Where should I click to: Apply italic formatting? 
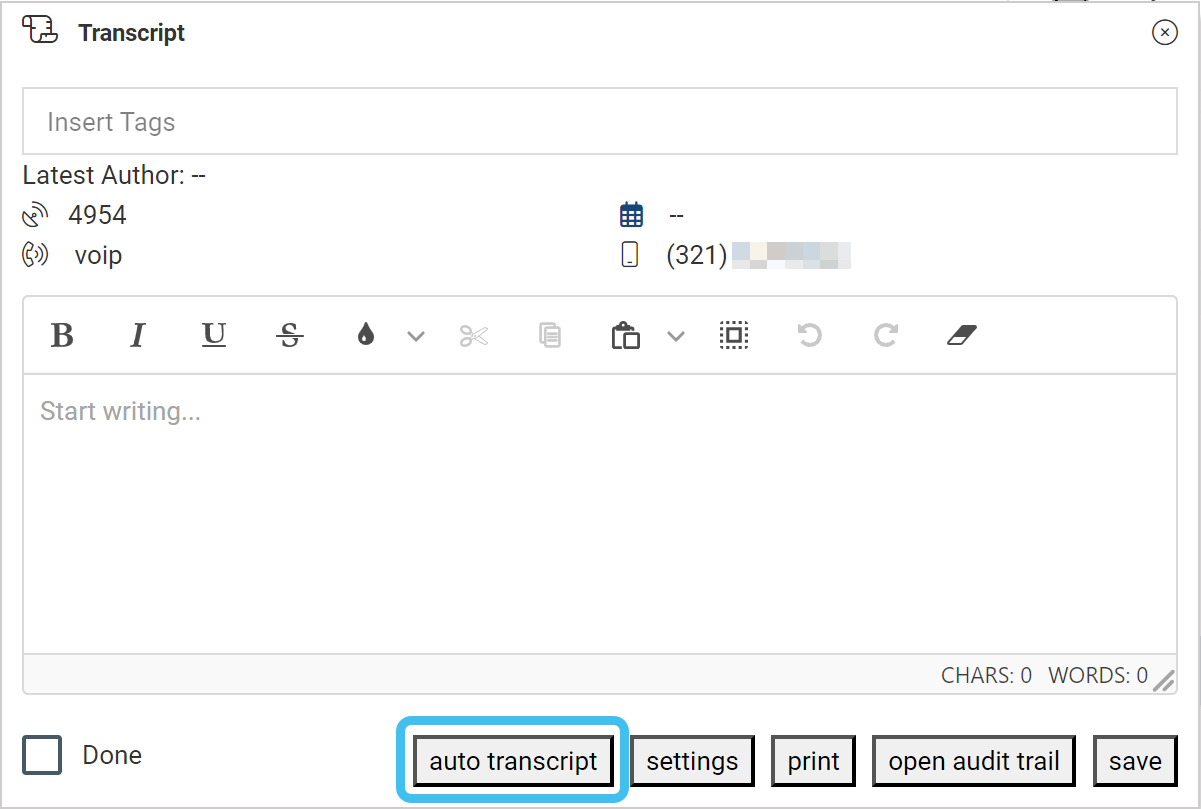tap(138, 336)
